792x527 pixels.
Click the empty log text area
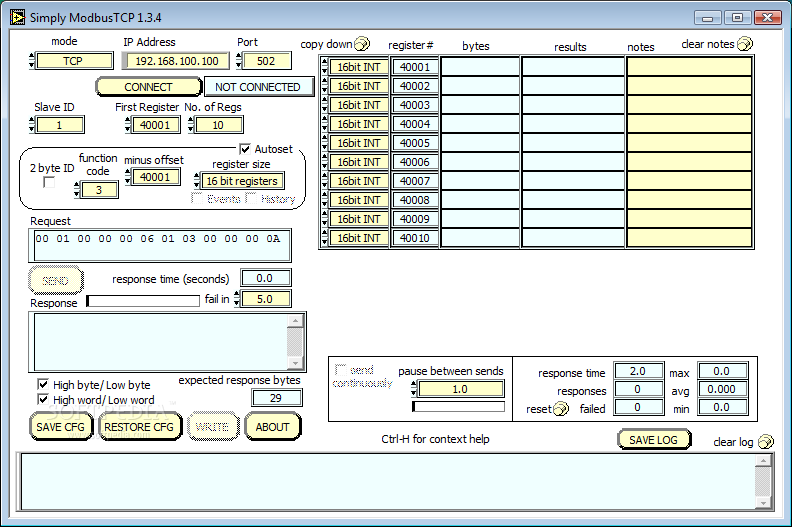click(x=388, y=481)
